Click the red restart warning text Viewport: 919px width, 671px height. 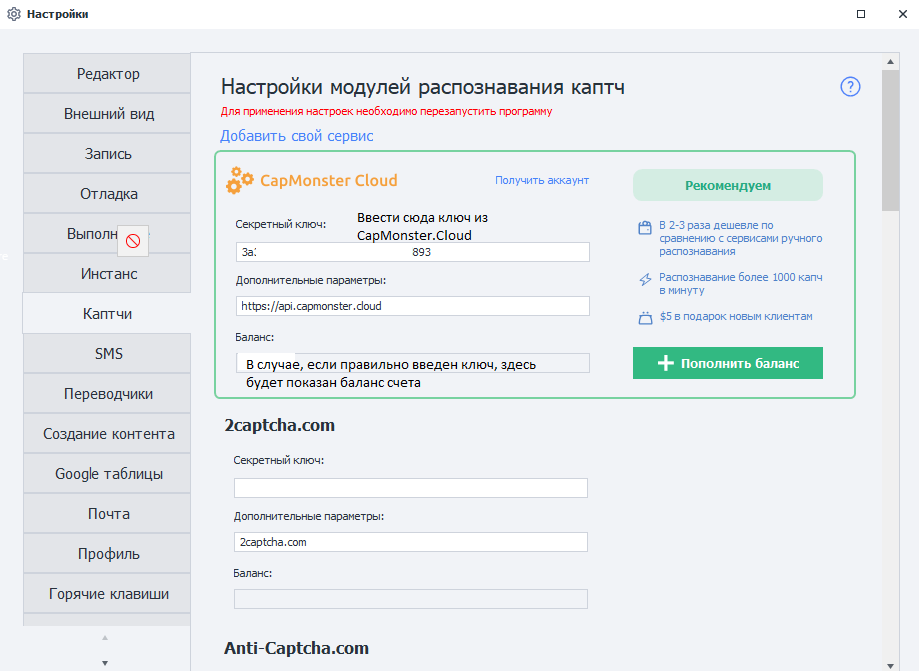tap(386, 111)
